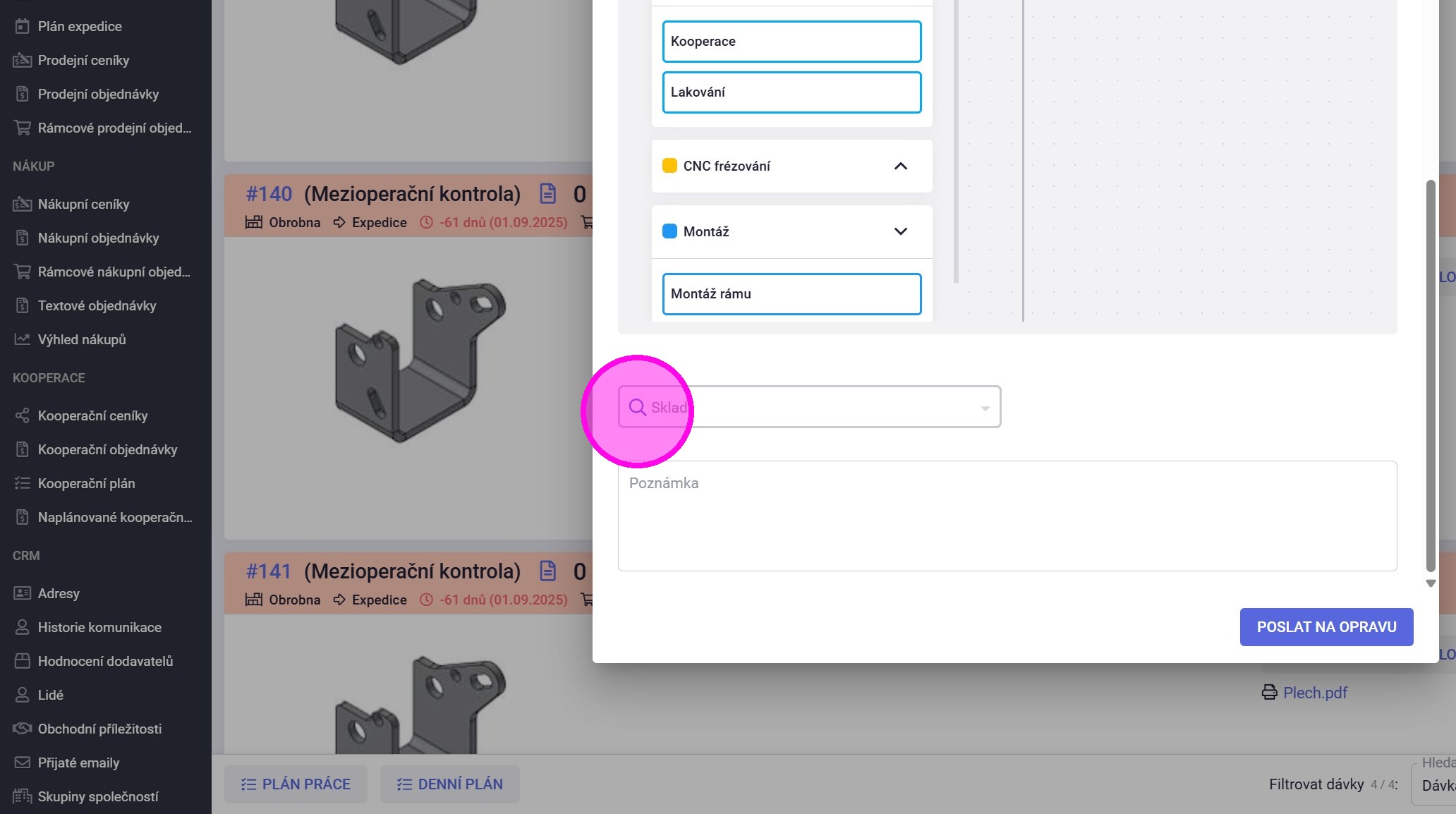The image size is (1456, 814).
Task: Click the Plán expedice calendar icon
Action: point(22,26)
